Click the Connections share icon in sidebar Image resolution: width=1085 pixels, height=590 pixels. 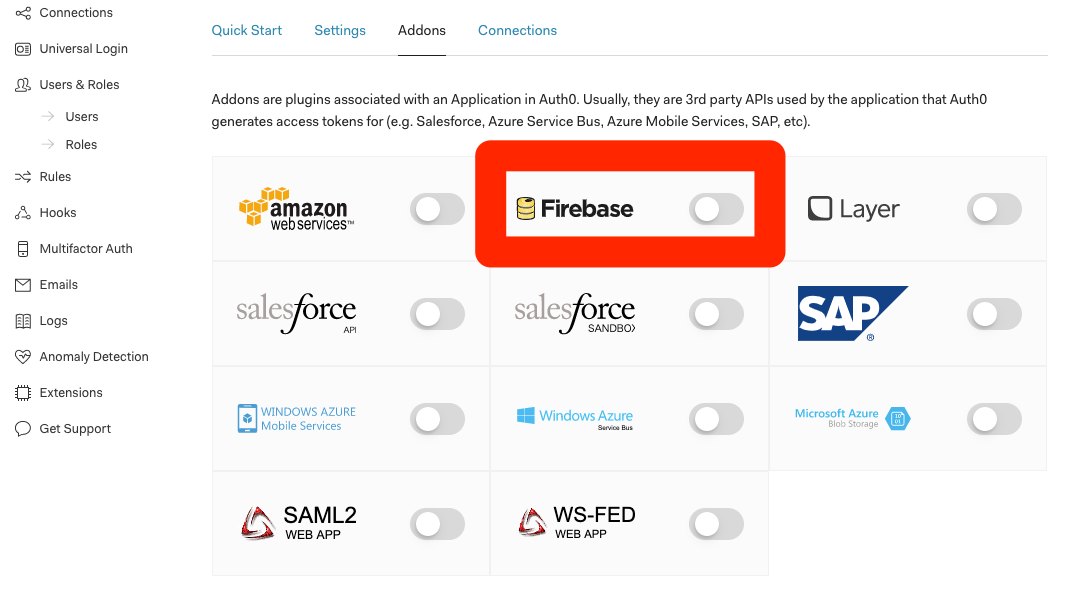(23, 13)
